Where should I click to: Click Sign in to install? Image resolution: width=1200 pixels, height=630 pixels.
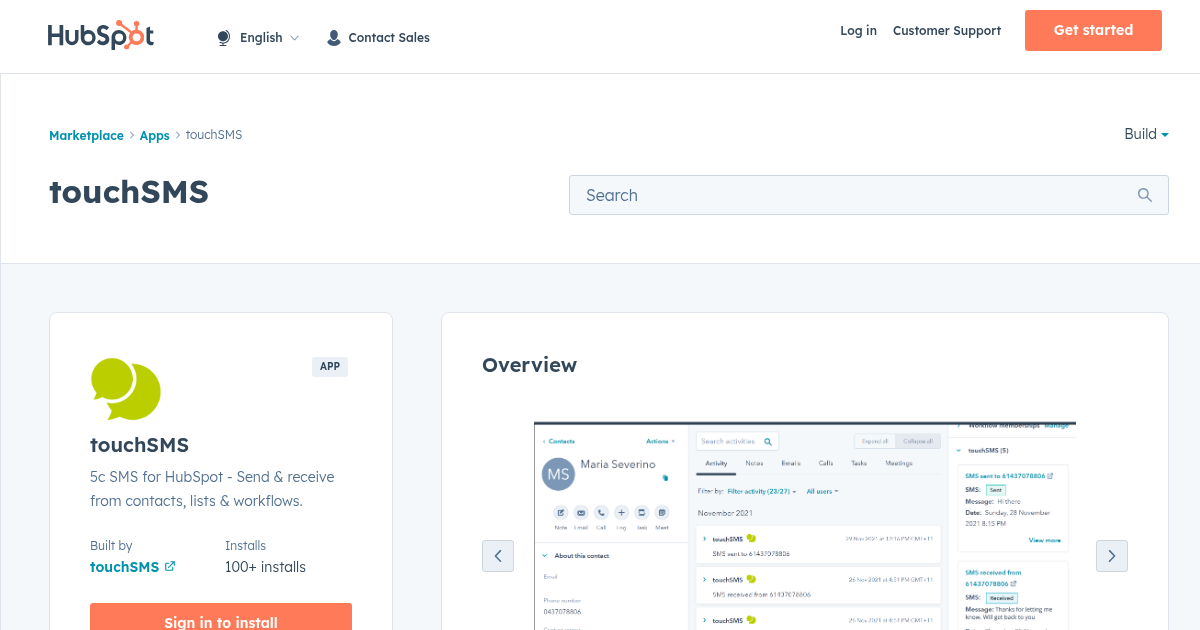(220, 621)
